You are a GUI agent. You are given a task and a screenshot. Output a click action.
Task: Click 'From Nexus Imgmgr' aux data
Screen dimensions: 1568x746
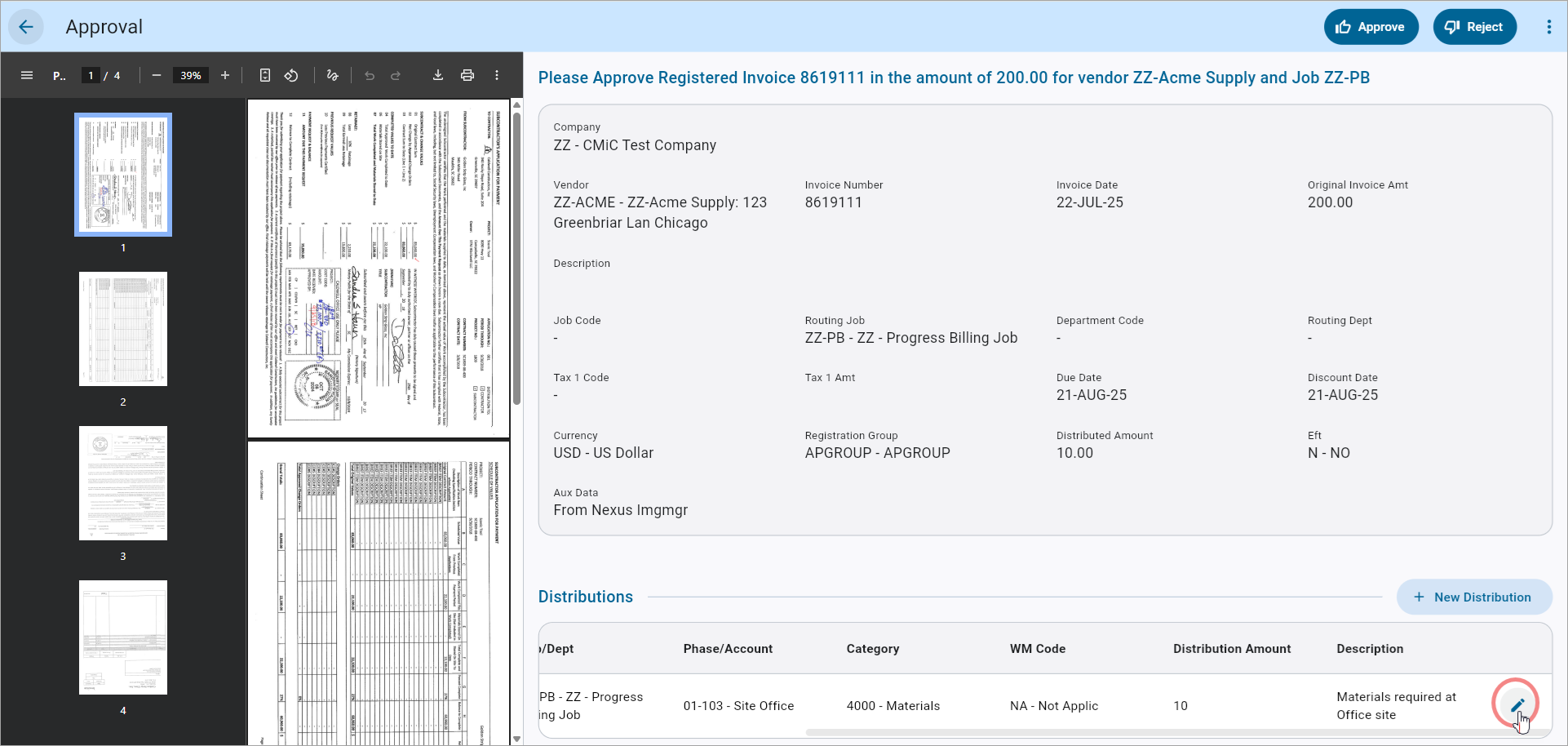620,510
